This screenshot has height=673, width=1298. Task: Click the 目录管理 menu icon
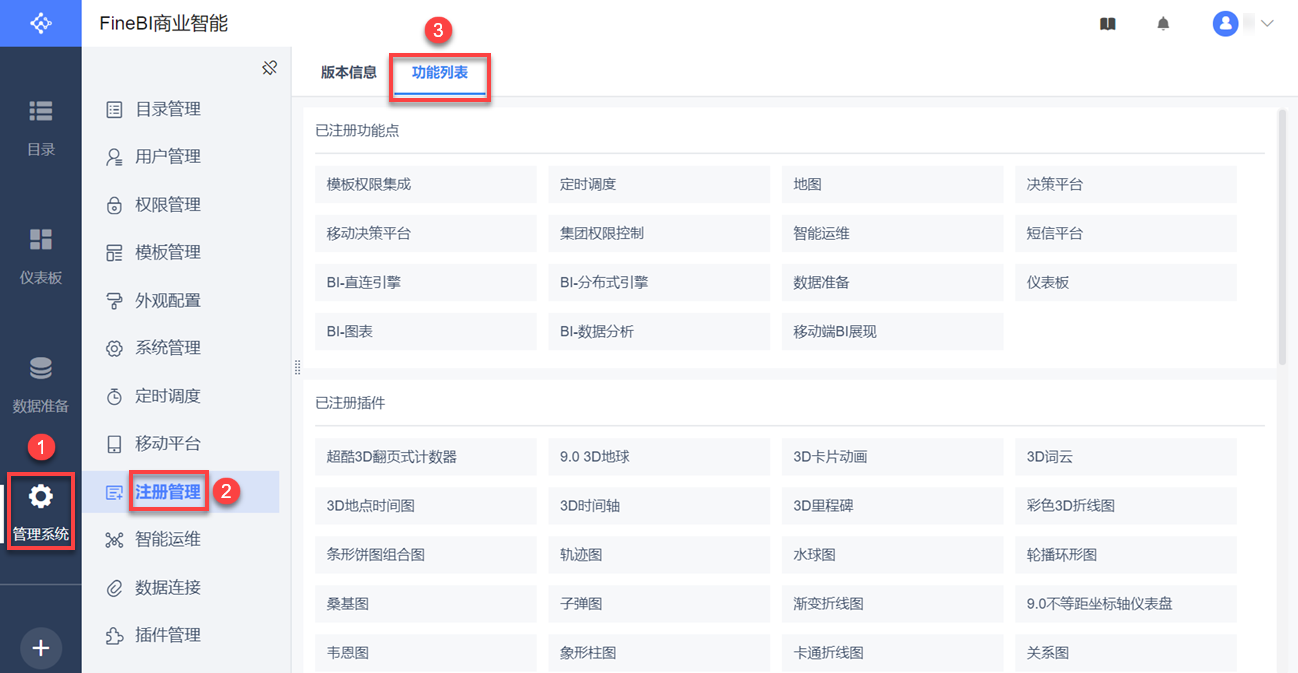tap(114, 109)
